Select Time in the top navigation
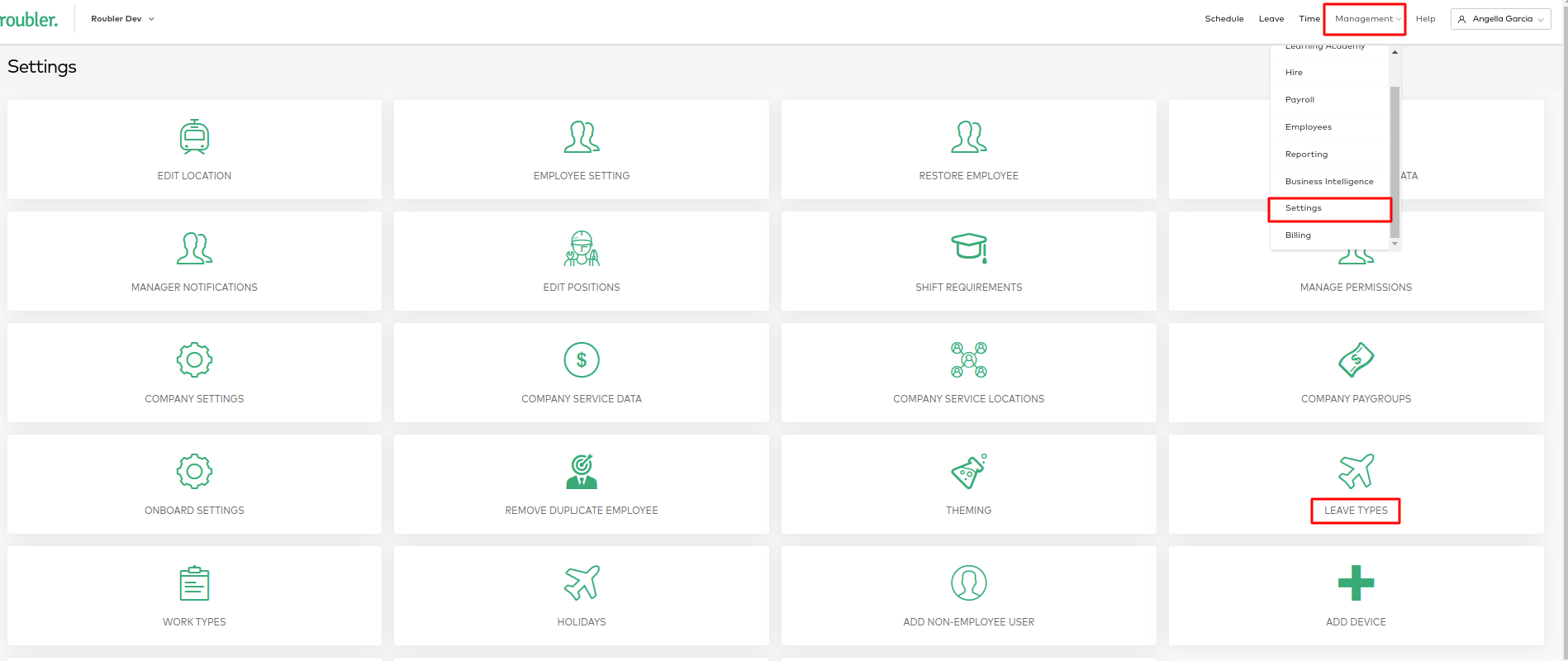The height and width of the screenshot is (661, 1568). pyautogui.click(x=1309, y=19)
